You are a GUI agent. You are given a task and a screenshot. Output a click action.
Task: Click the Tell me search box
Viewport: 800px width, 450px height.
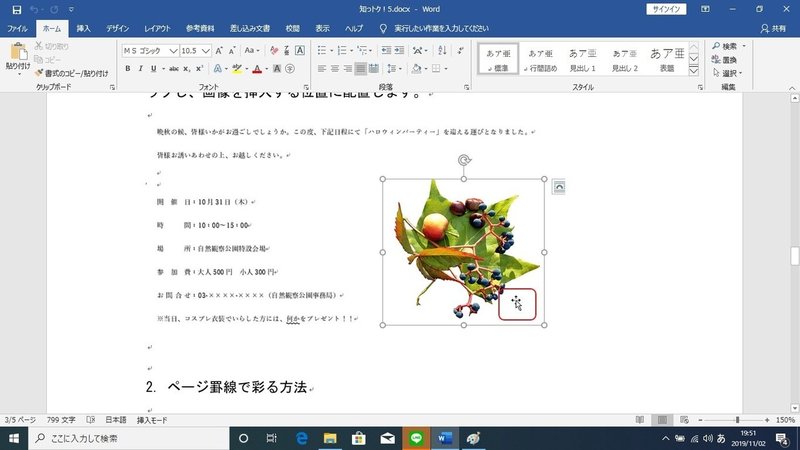click(x=441, y=29)
